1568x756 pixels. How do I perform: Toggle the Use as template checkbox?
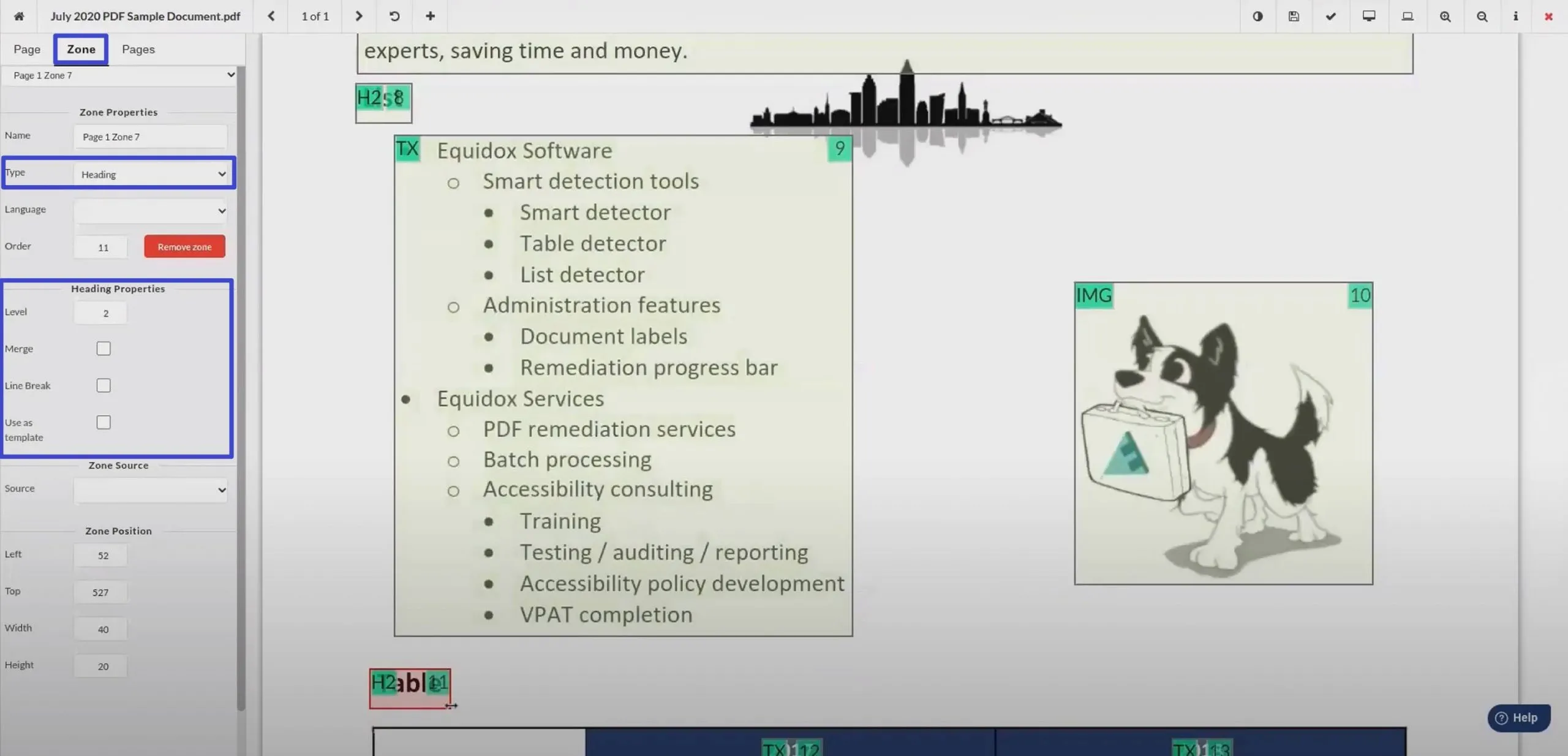click(x=103, y=422)
